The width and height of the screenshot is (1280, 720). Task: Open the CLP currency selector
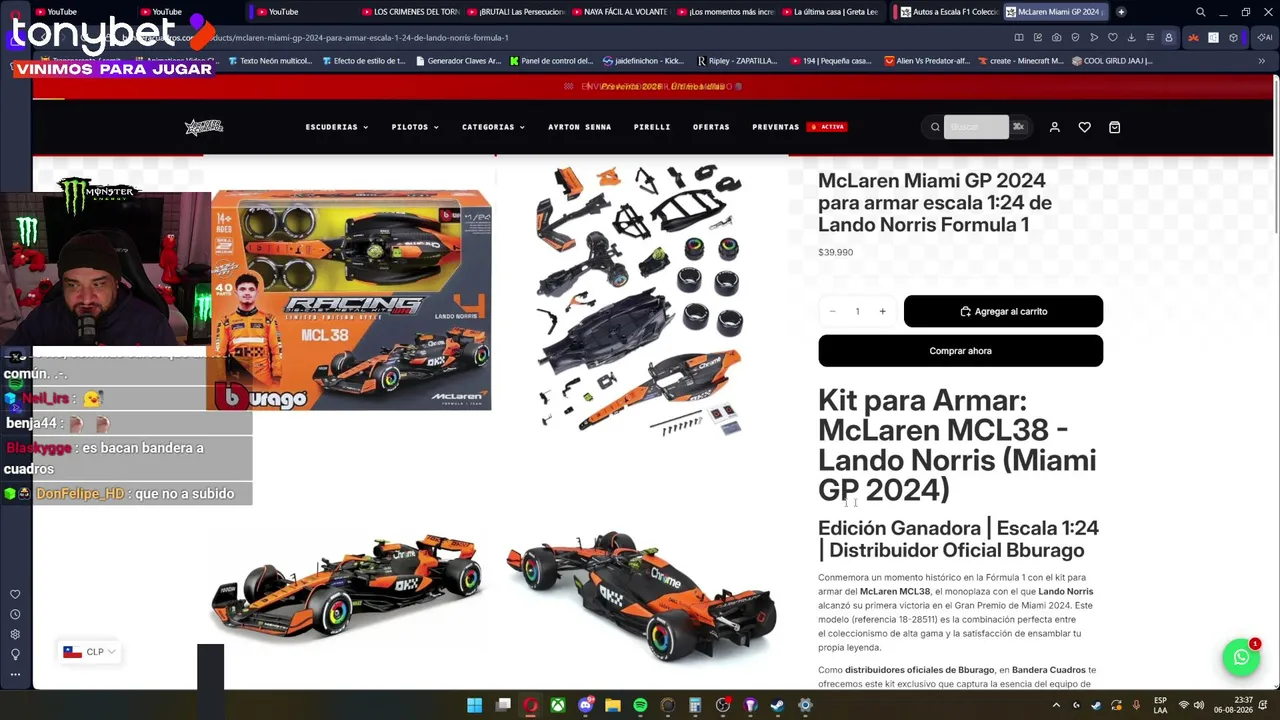point(90,652)
